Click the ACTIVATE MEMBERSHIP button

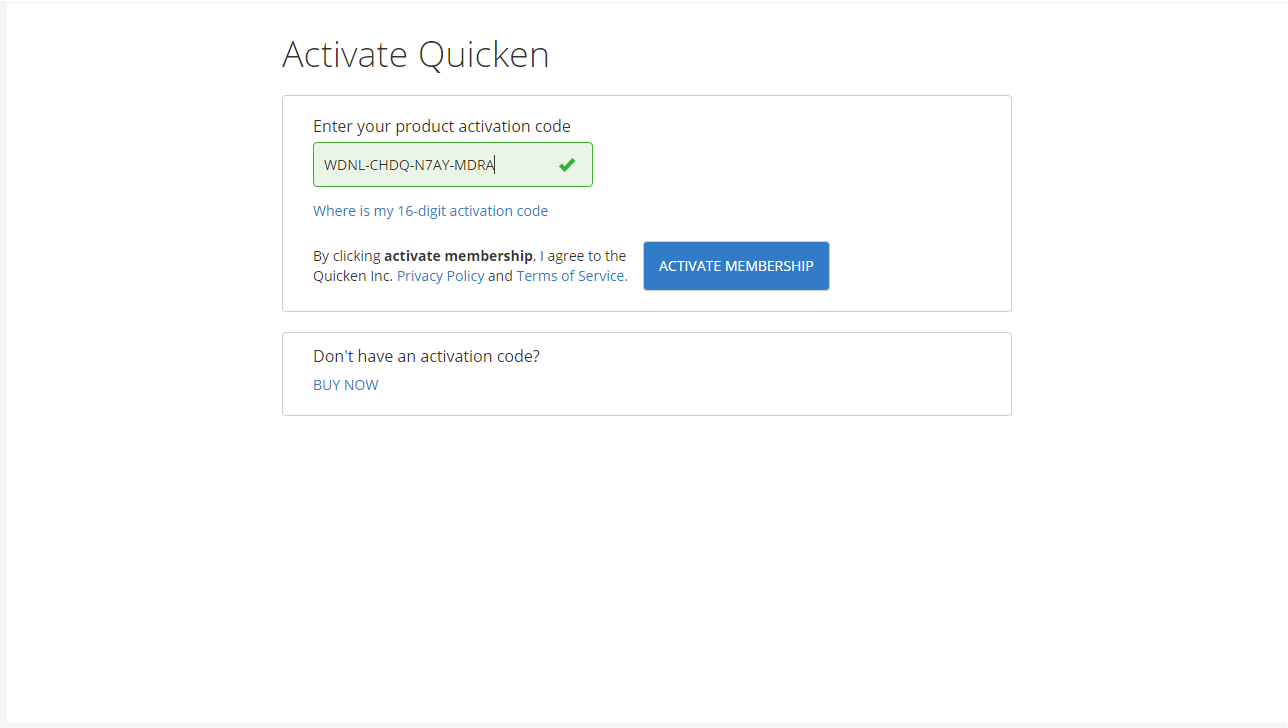point(736,266)
